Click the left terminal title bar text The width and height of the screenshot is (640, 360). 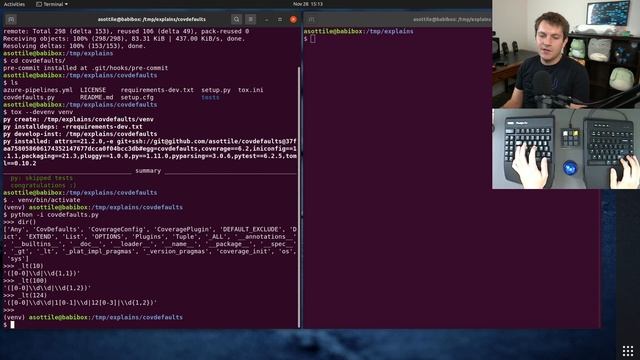[151, 19]
